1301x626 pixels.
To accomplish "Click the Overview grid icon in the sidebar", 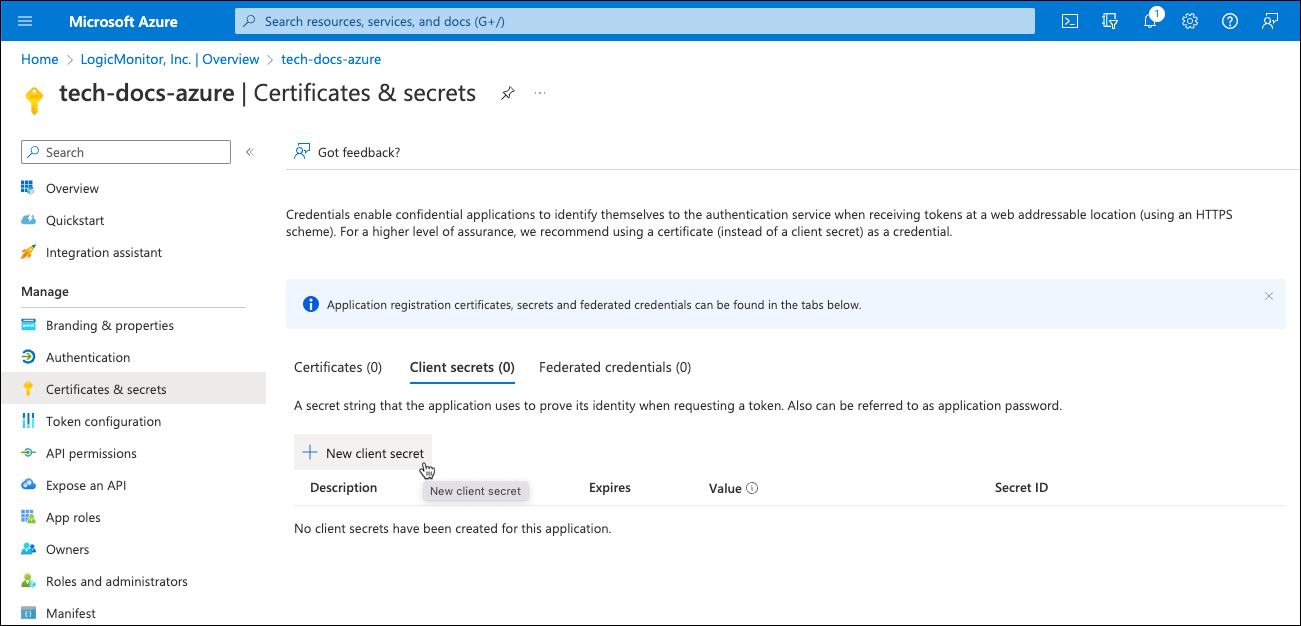I will [28, 188].
